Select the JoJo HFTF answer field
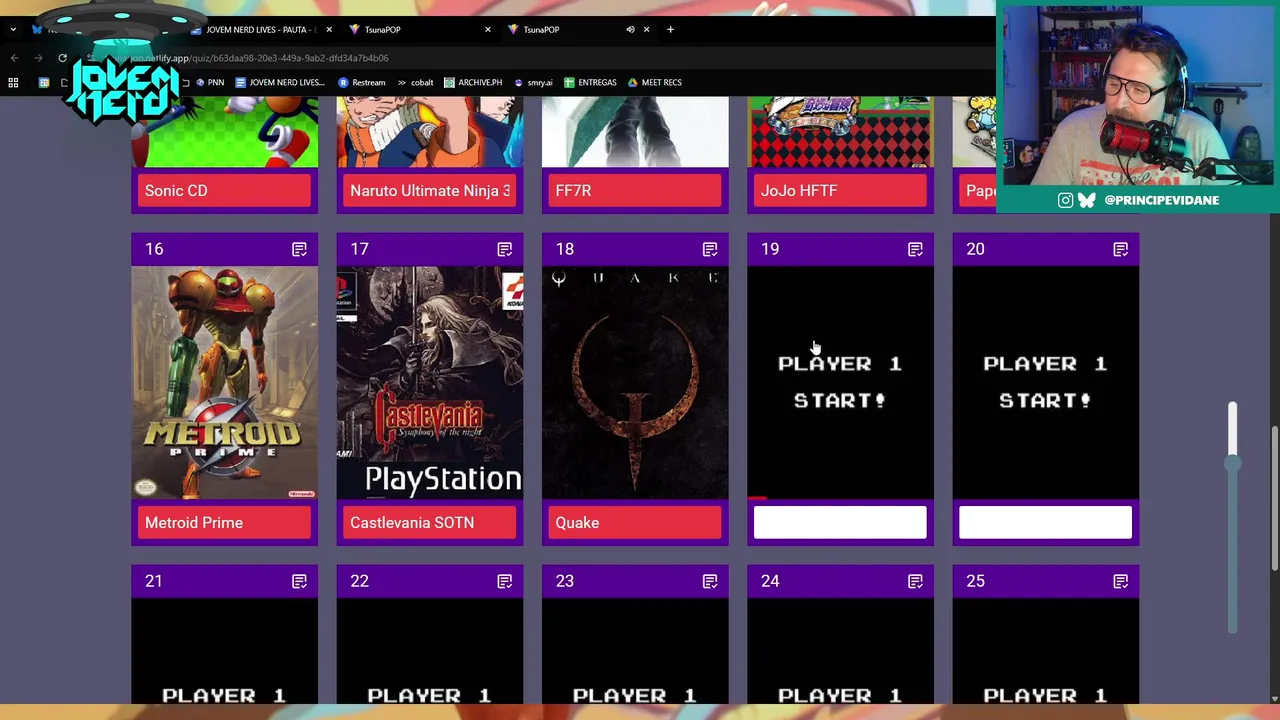 point(840,190)
